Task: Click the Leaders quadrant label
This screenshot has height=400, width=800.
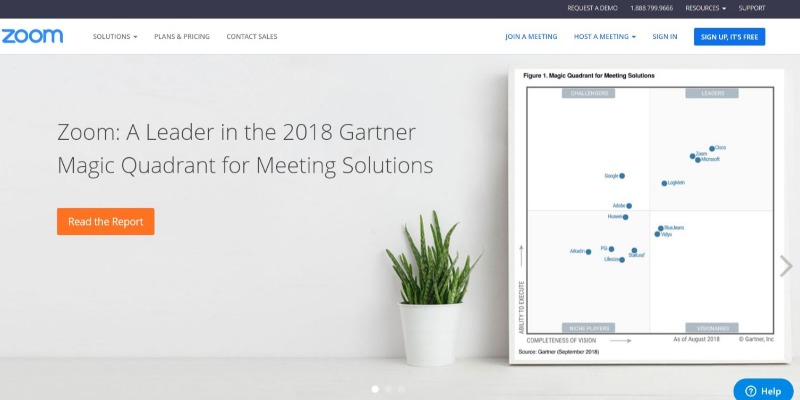Action: [x=712, y=93]
